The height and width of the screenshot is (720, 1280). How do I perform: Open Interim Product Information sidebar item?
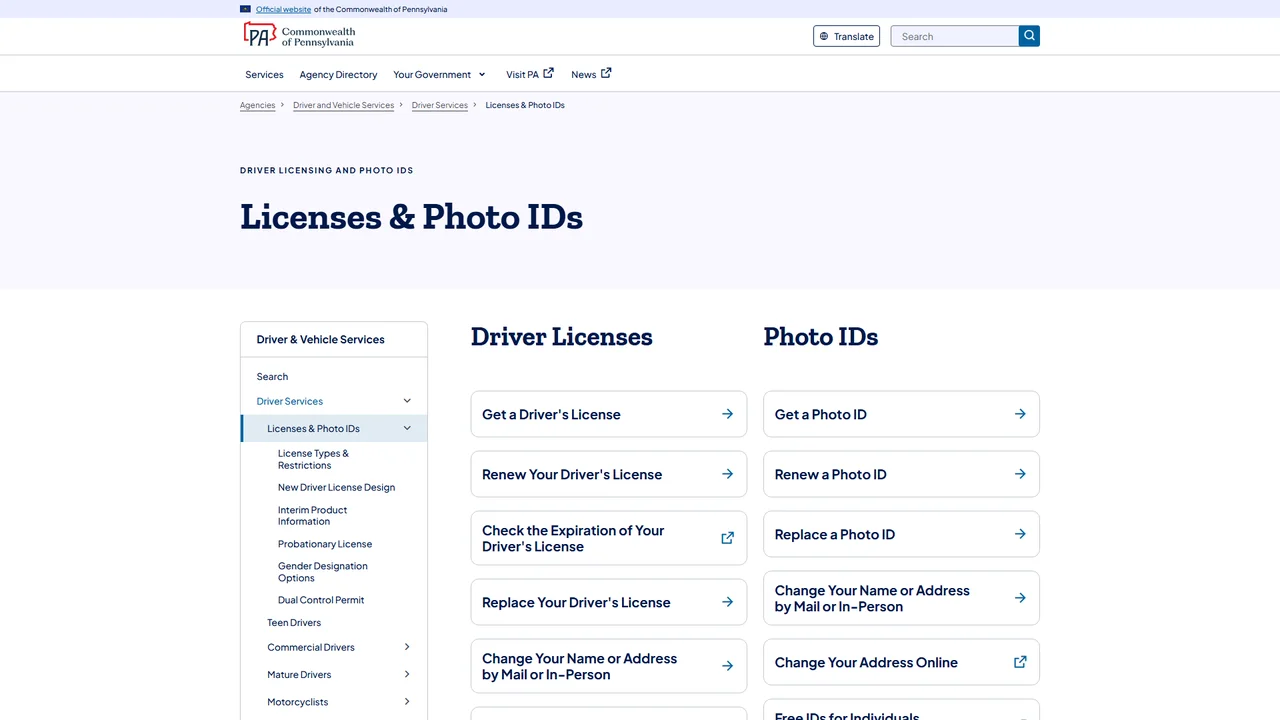tap(312, 515)
